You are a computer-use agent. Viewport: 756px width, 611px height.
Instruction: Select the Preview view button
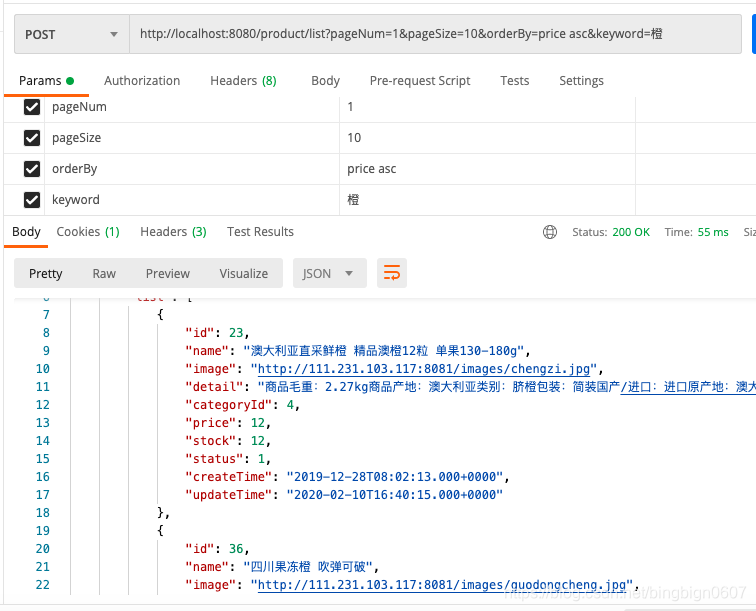pos(168,273)
